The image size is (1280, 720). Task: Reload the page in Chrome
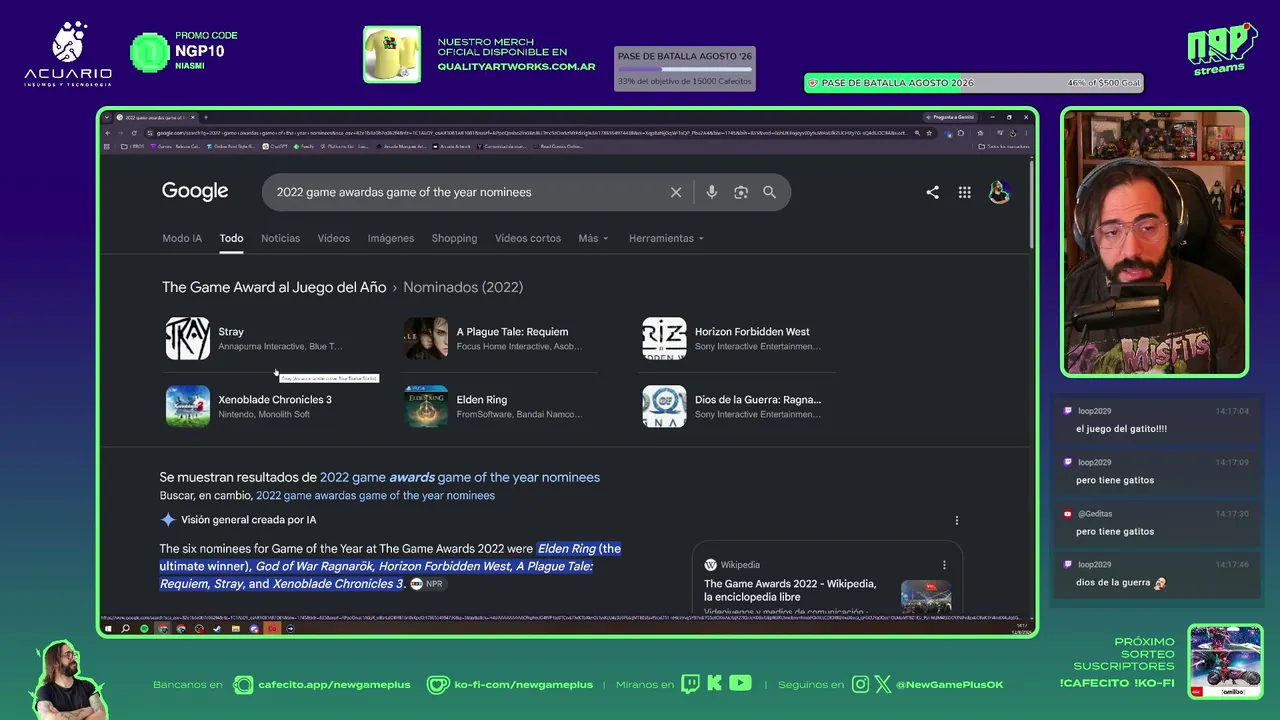pos(134,133)
